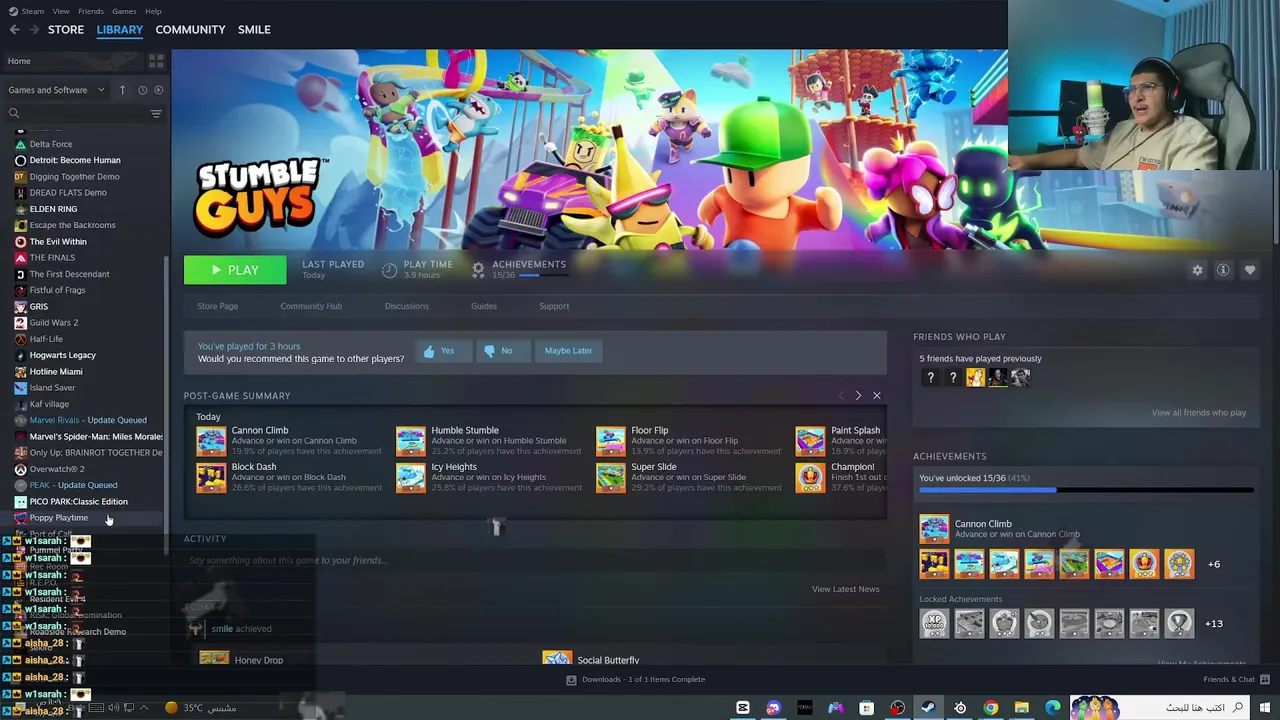Open the Guides link

(x=484, y=306)
